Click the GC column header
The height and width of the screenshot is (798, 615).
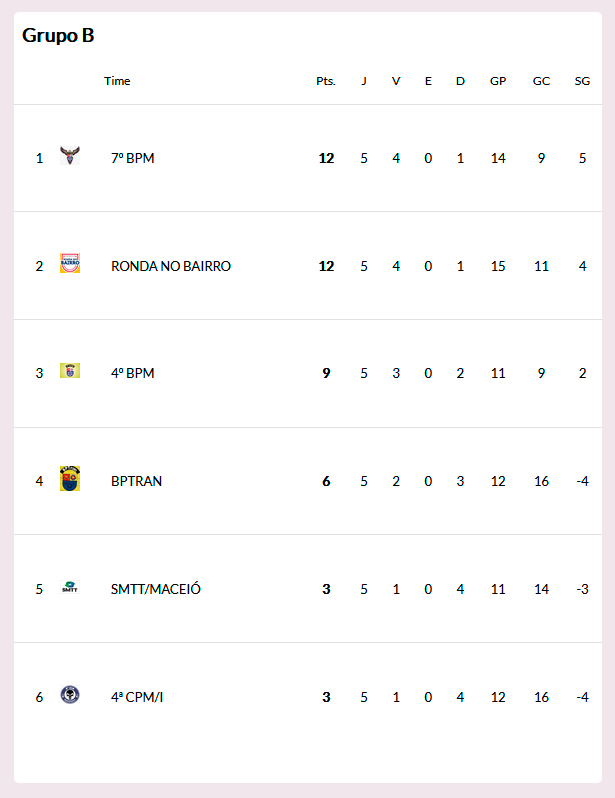pos(541,81)
